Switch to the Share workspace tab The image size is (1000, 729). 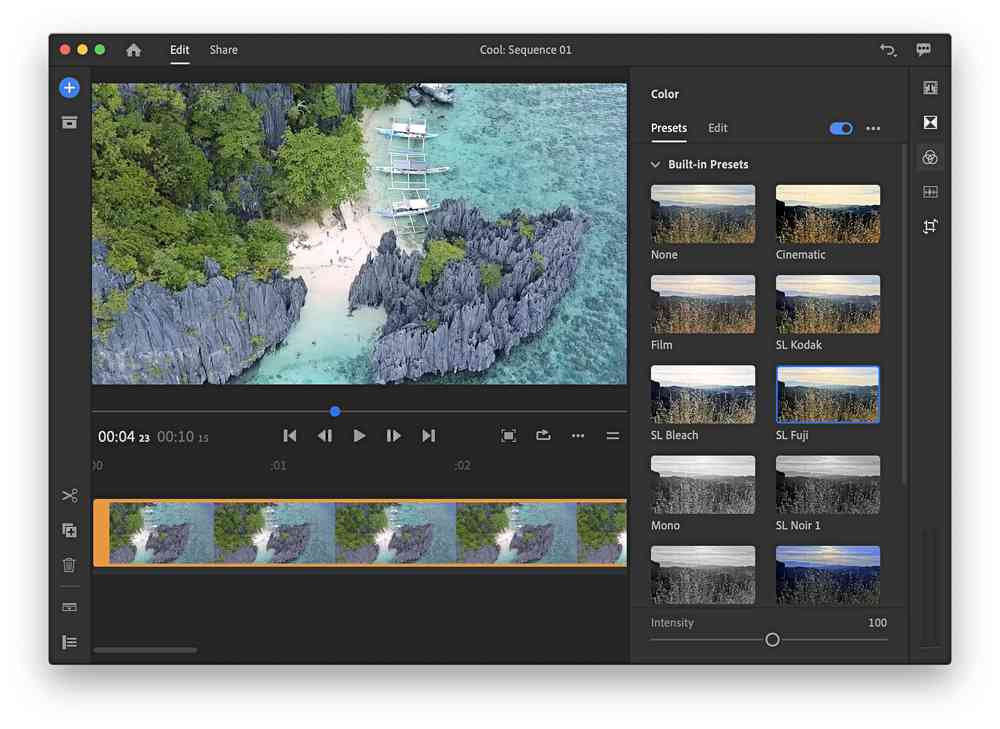223,50
